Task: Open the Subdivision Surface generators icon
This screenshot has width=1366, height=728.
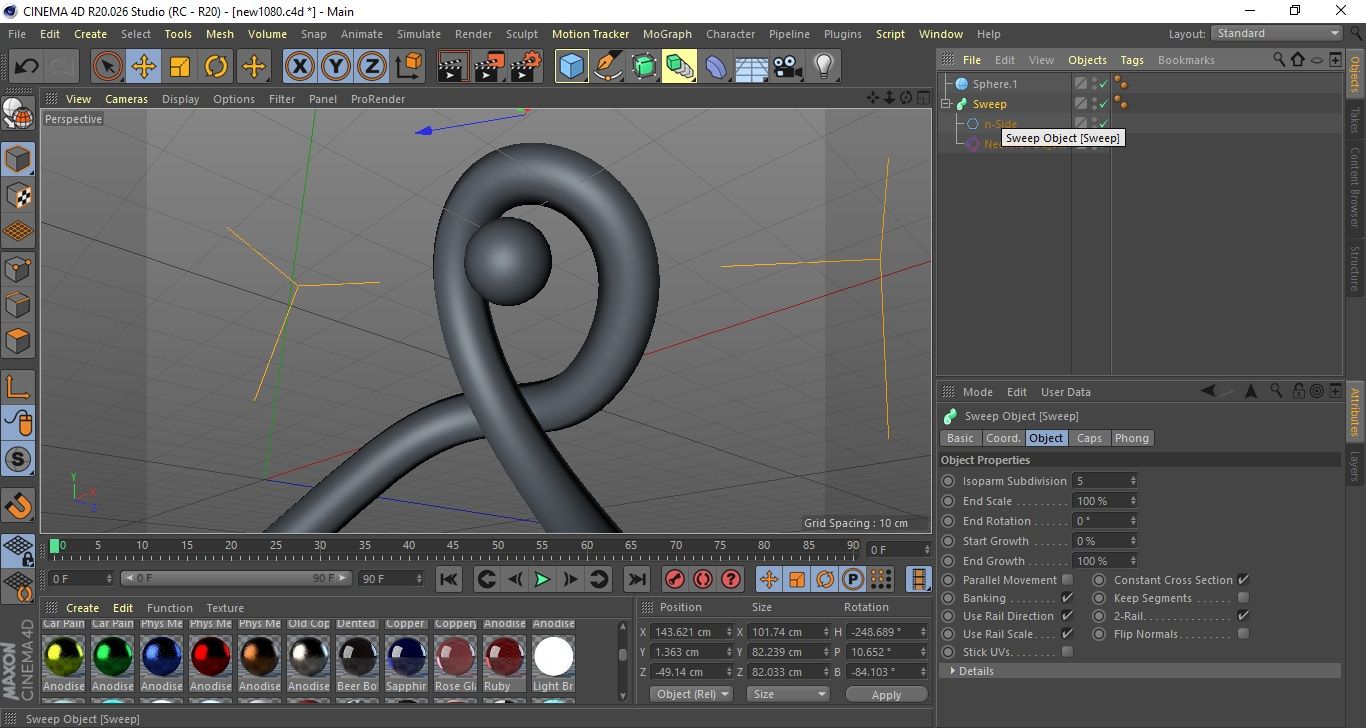Action: tap(644, 67)
